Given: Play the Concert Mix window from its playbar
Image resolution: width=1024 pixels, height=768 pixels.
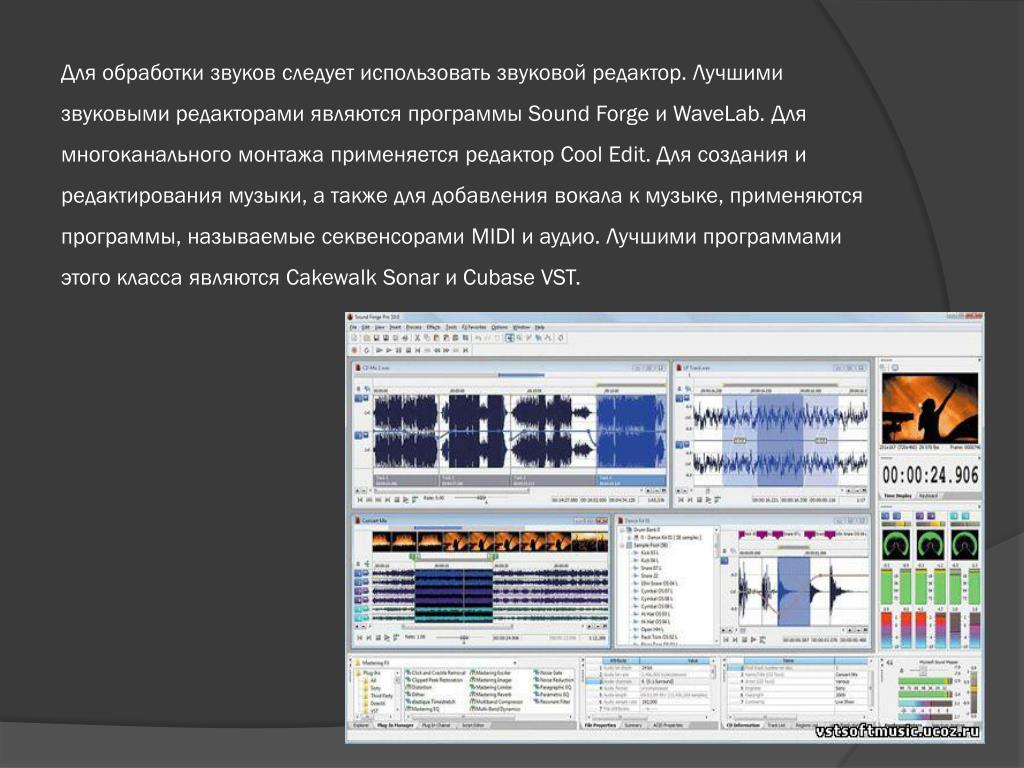Looking at the screenshot, I should 387,637.
